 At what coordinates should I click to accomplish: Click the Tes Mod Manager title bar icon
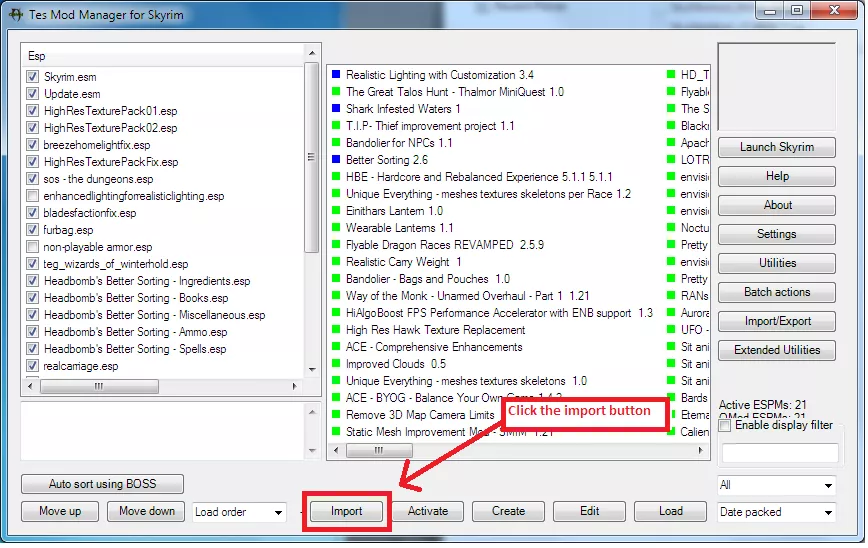(x=16, y=15)
